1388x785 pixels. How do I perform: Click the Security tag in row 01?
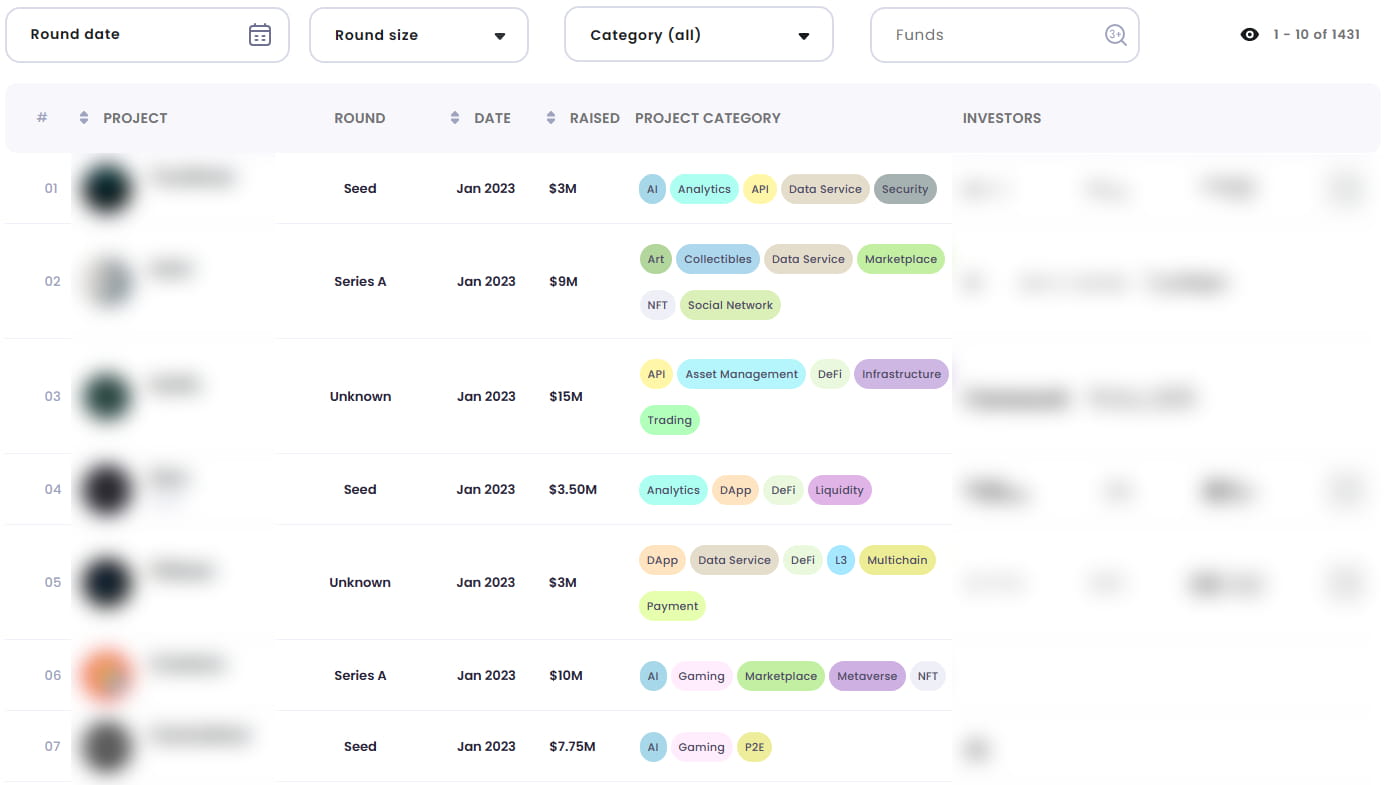tap(905, 189)
